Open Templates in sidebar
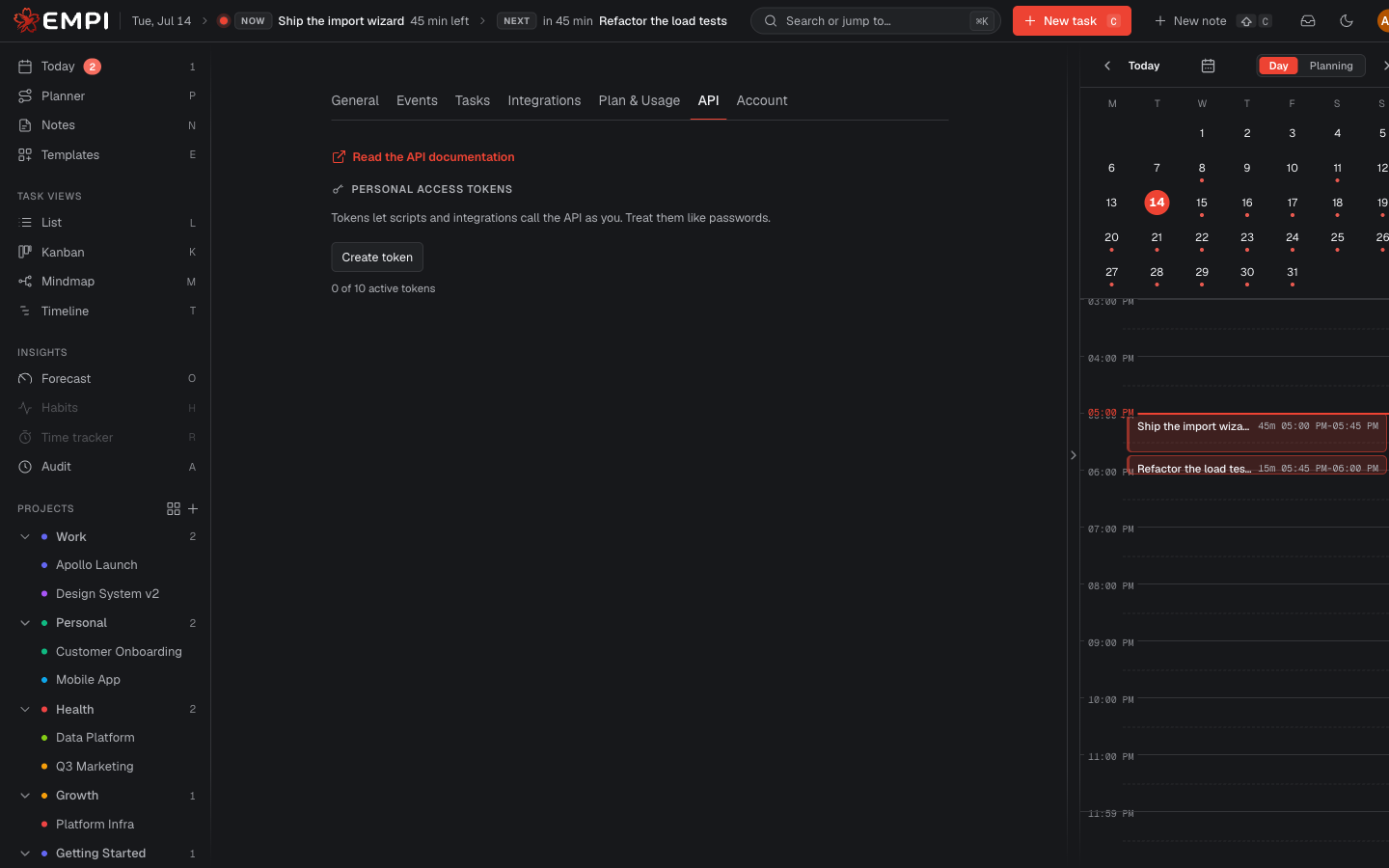The width and height of the screenshot is (1389, 868). point(106,154)
